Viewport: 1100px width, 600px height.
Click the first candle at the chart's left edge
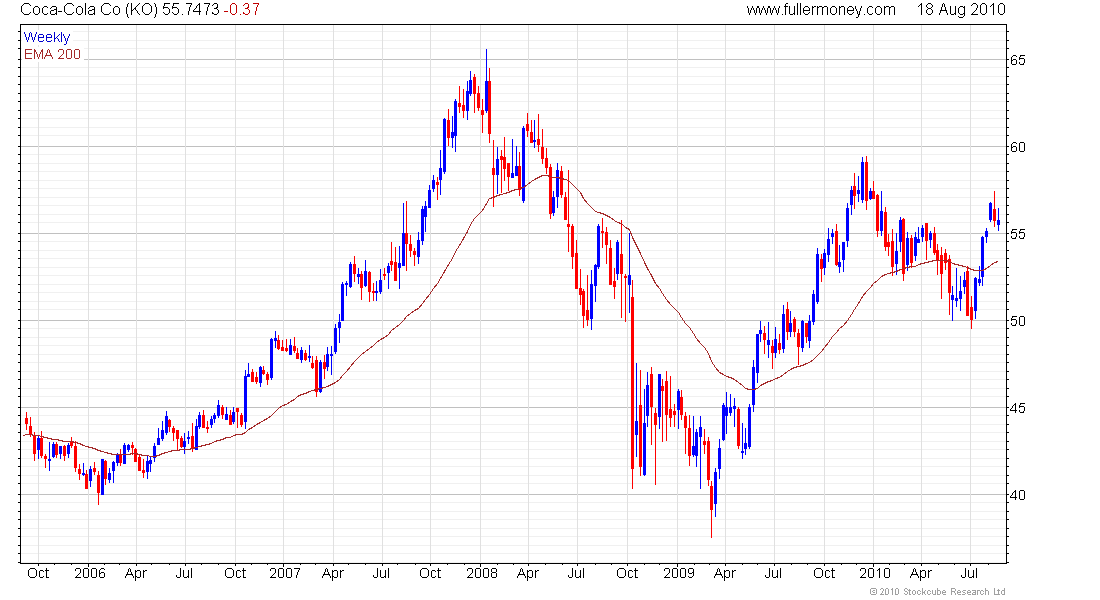27,421
